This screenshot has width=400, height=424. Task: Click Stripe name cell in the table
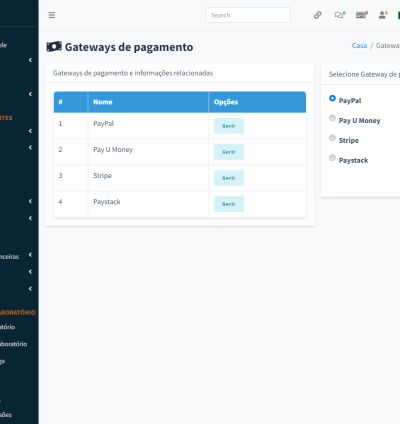148,178
